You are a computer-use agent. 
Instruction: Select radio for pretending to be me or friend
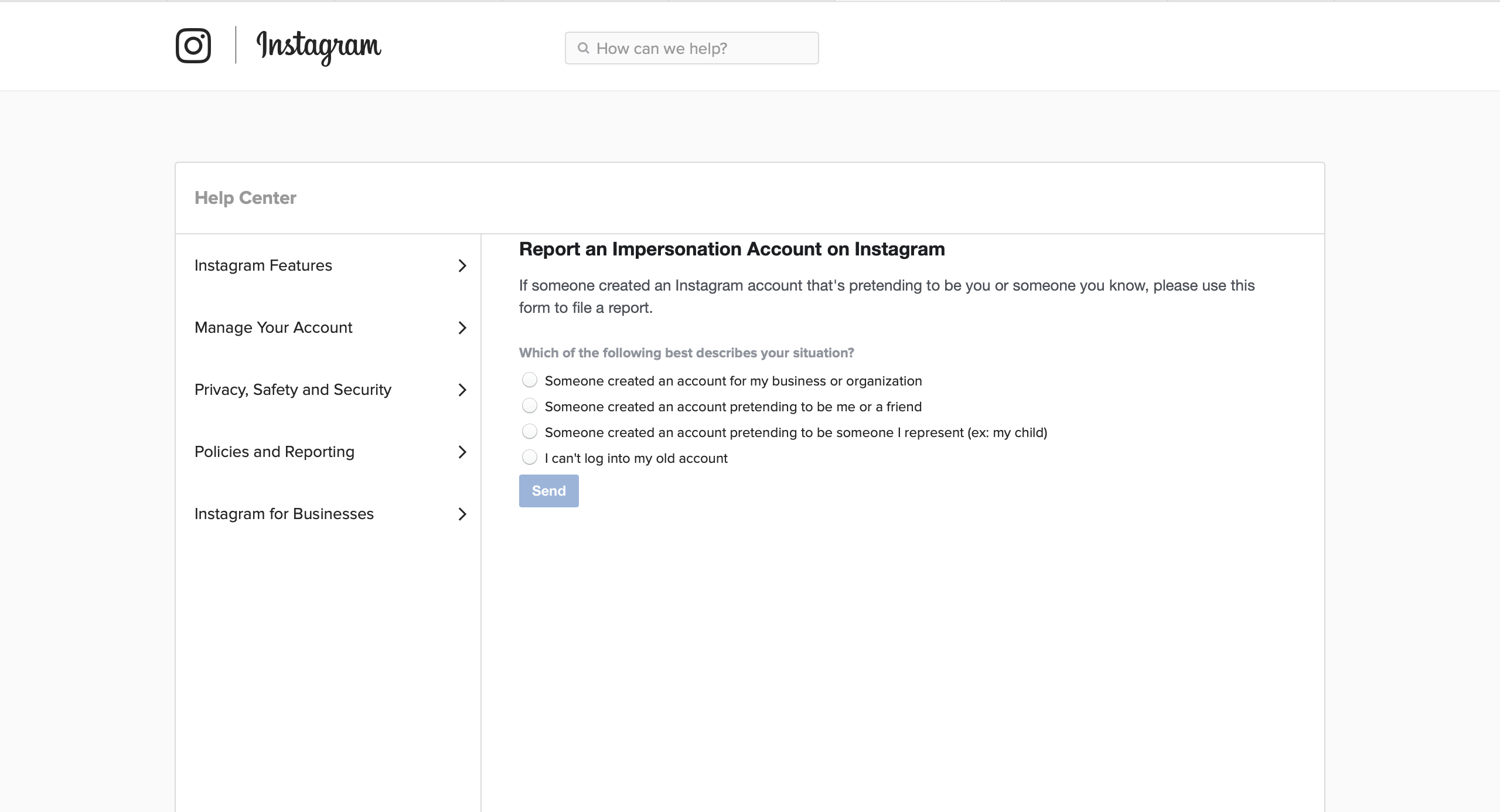pos(530,406)
